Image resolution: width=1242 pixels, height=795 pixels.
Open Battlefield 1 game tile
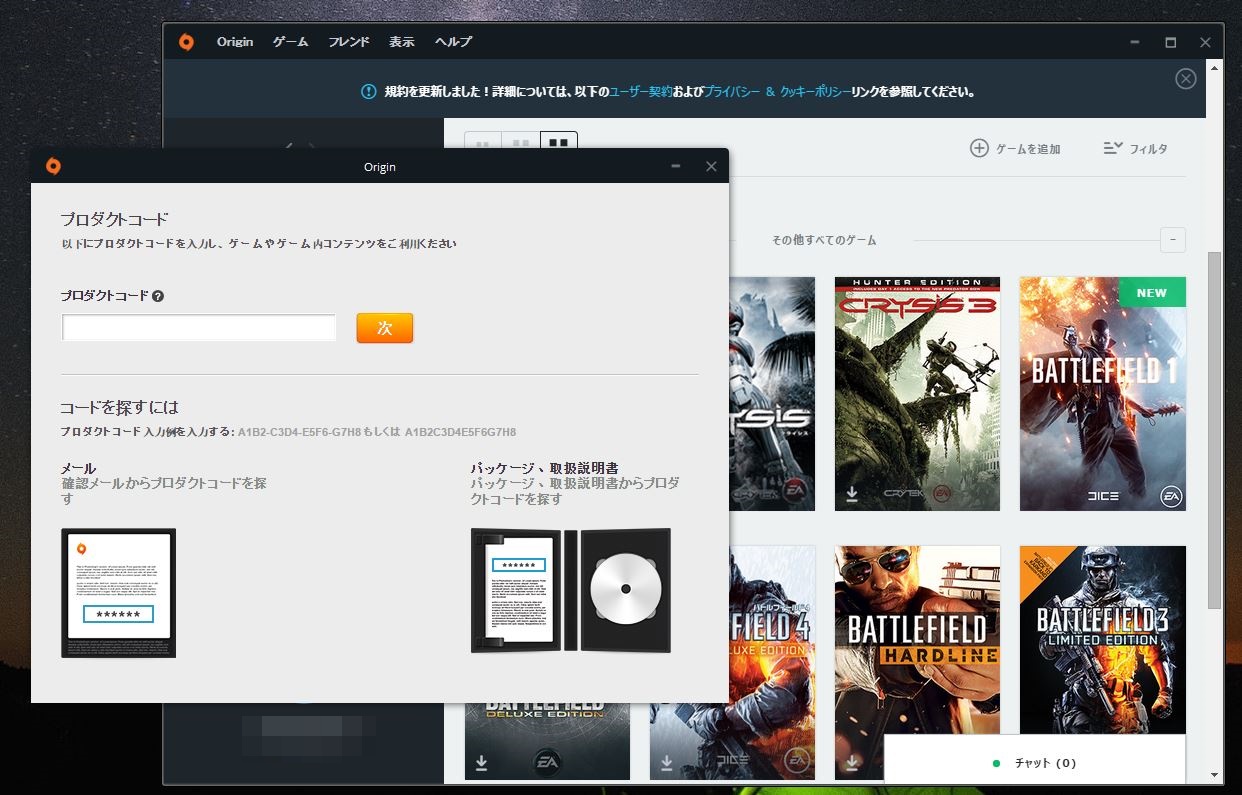pos(1103,394)
